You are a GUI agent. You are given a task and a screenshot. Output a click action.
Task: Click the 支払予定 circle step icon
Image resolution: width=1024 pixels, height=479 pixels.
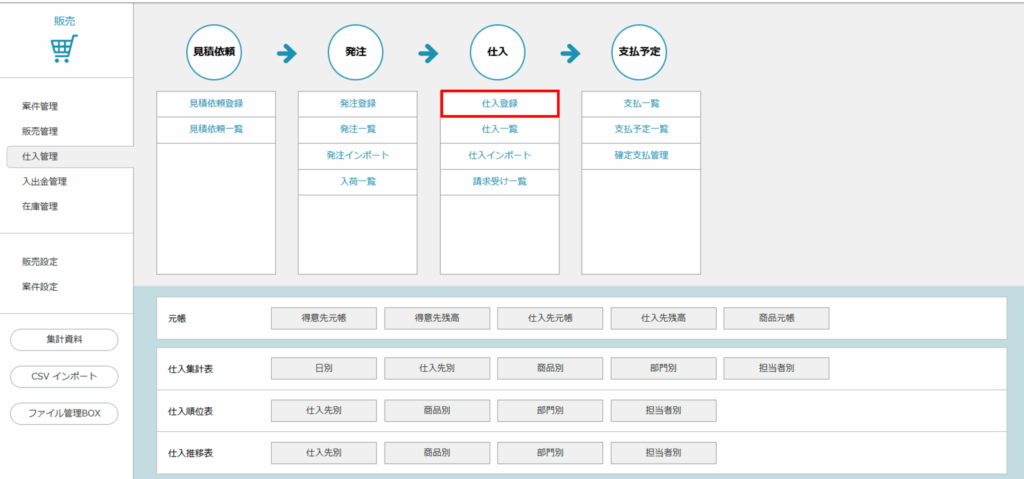click(x=640, y=51)
